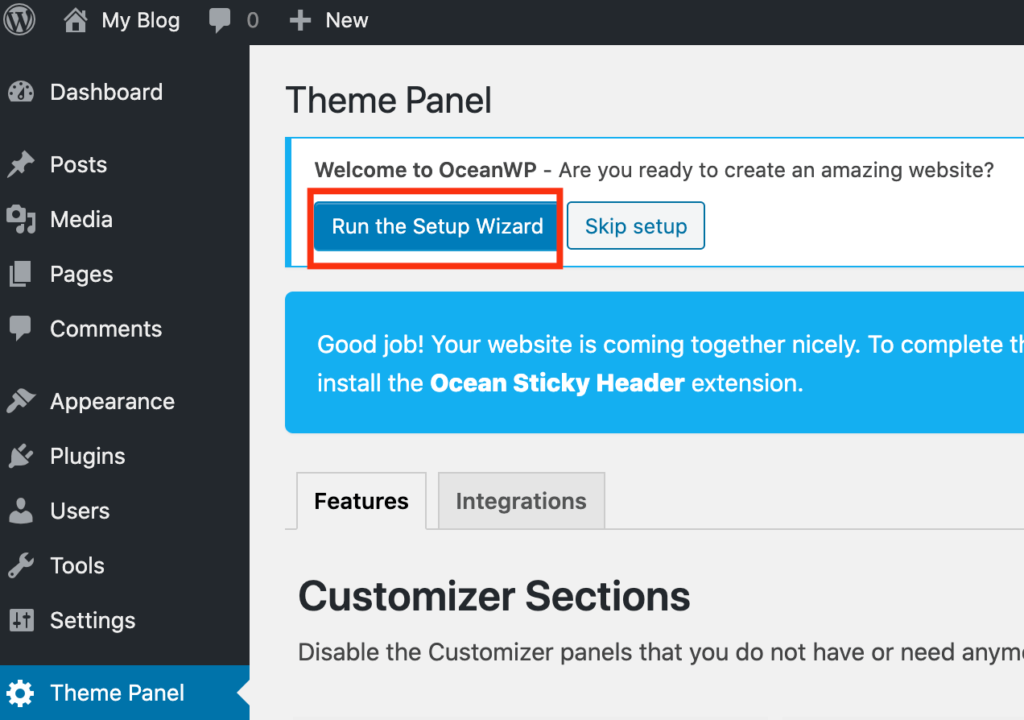This screenshot has height=720, width=1024.
Task: Click the plus icon beside New
Action: click(x=300, y=21)
